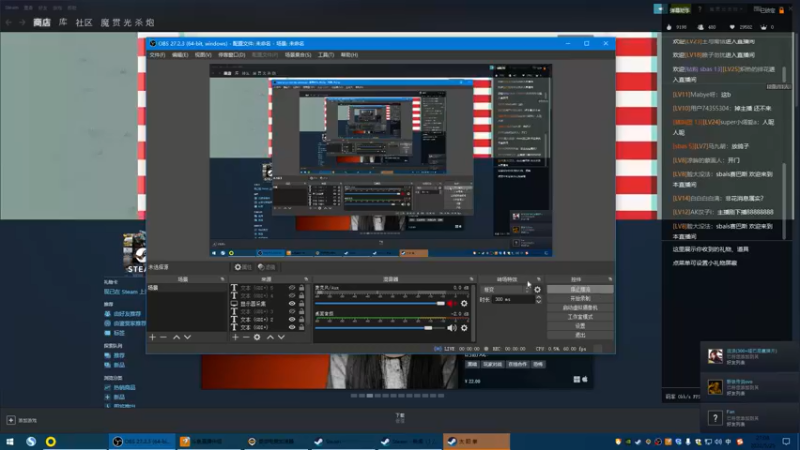Pop out the Audio Mixer dock panel

(x=471, y=279)
